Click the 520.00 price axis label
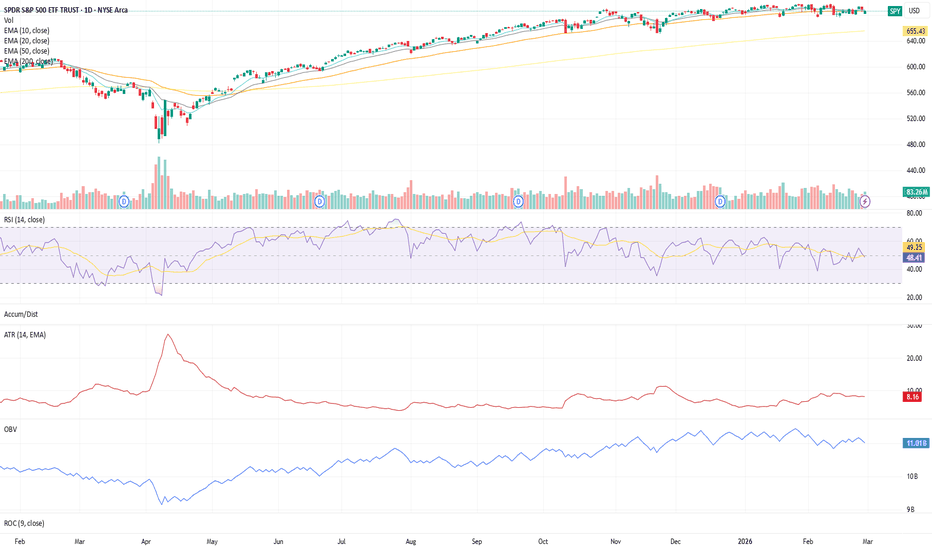Viewport: 932px width, 550px height. (916, 118)
